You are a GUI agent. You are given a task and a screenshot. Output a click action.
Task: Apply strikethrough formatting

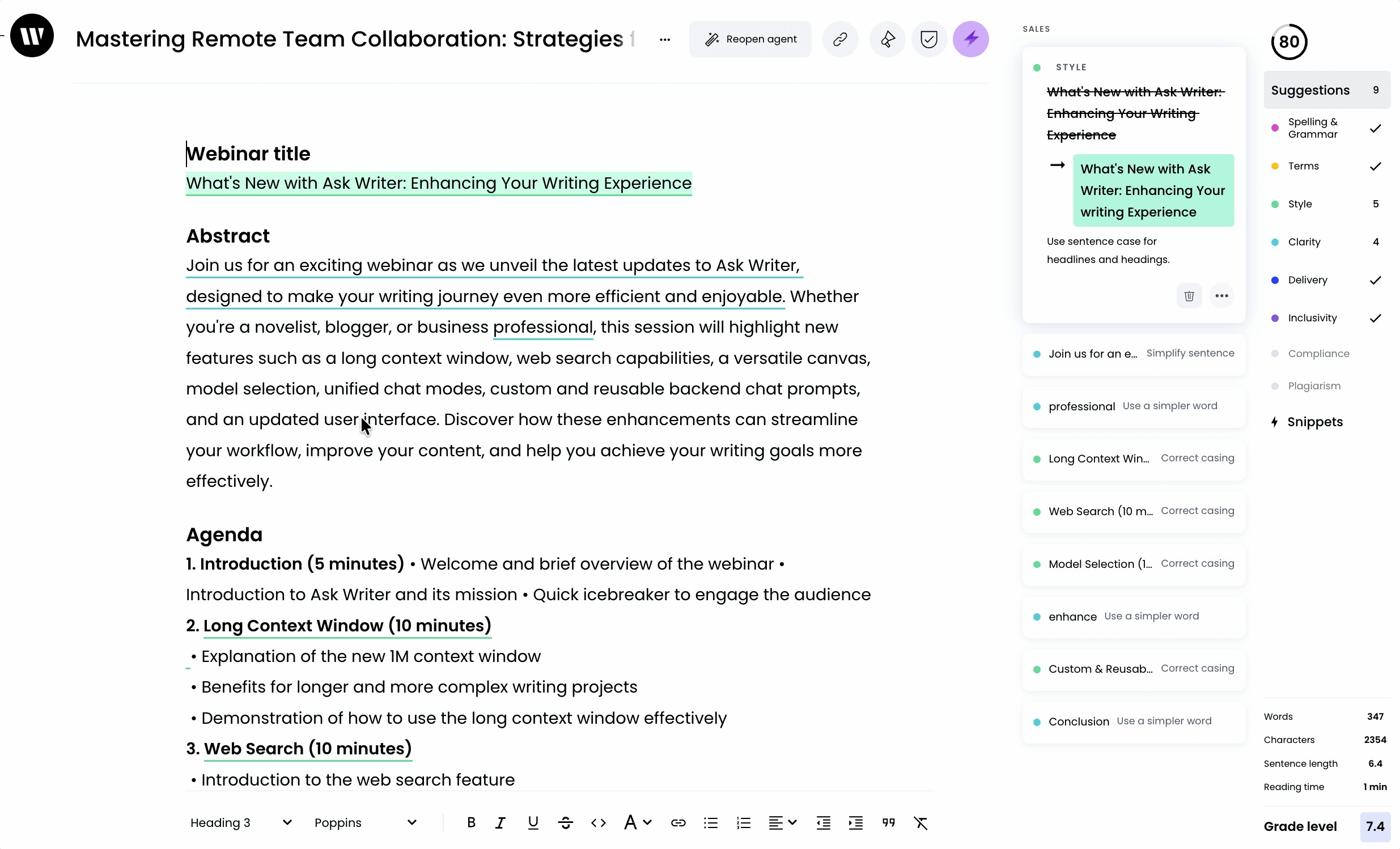[x=565, y=822]
